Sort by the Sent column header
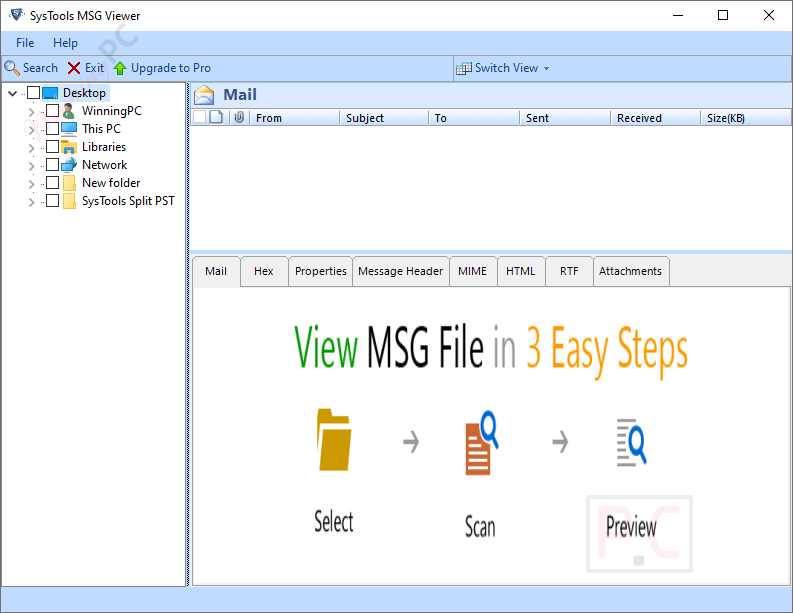The image size is (793, 613). [x=565, y=118]
